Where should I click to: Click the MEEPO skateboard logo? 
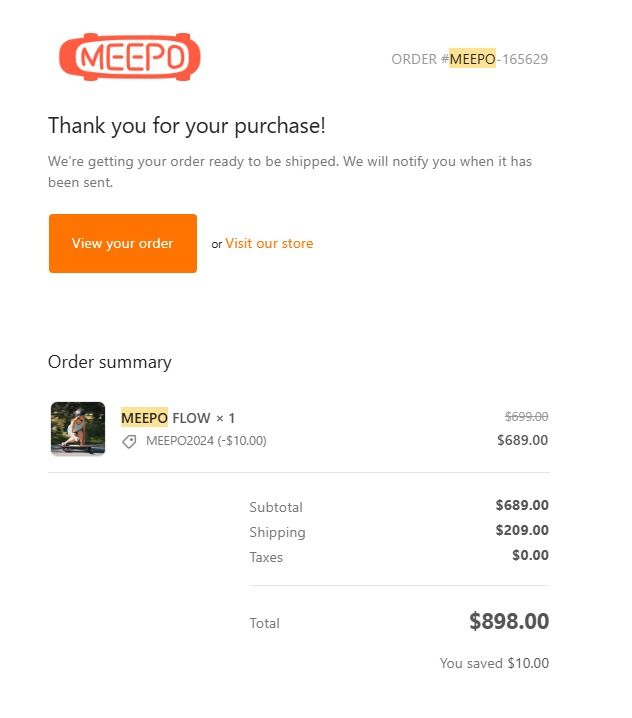[x=129, y=57]
